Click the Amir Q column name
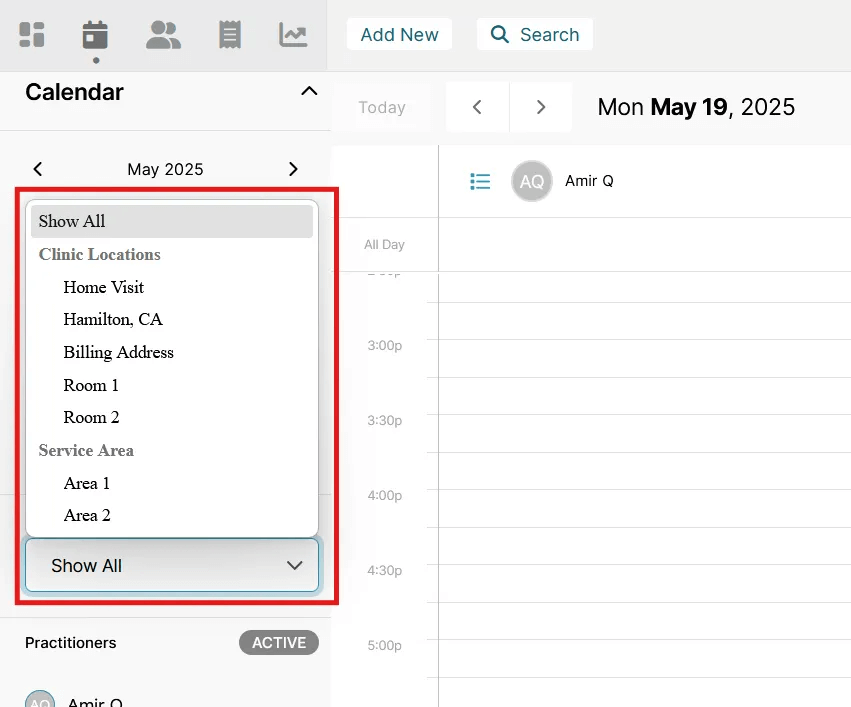Viewport: 851px width, 707px height. [x=589, y=181]
